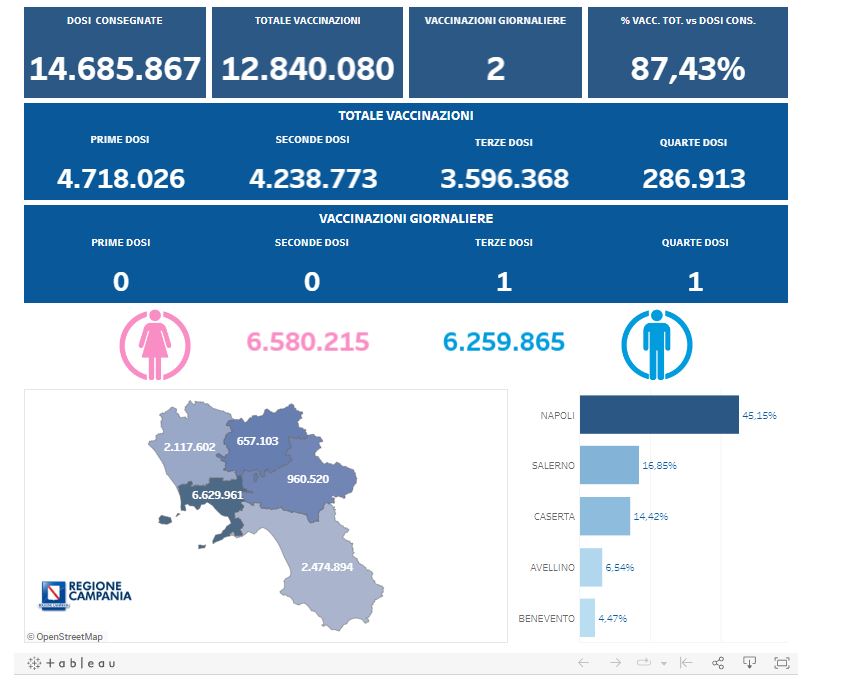Click the replay animation icon
852x682 pixels.
(x=644, y=663)
